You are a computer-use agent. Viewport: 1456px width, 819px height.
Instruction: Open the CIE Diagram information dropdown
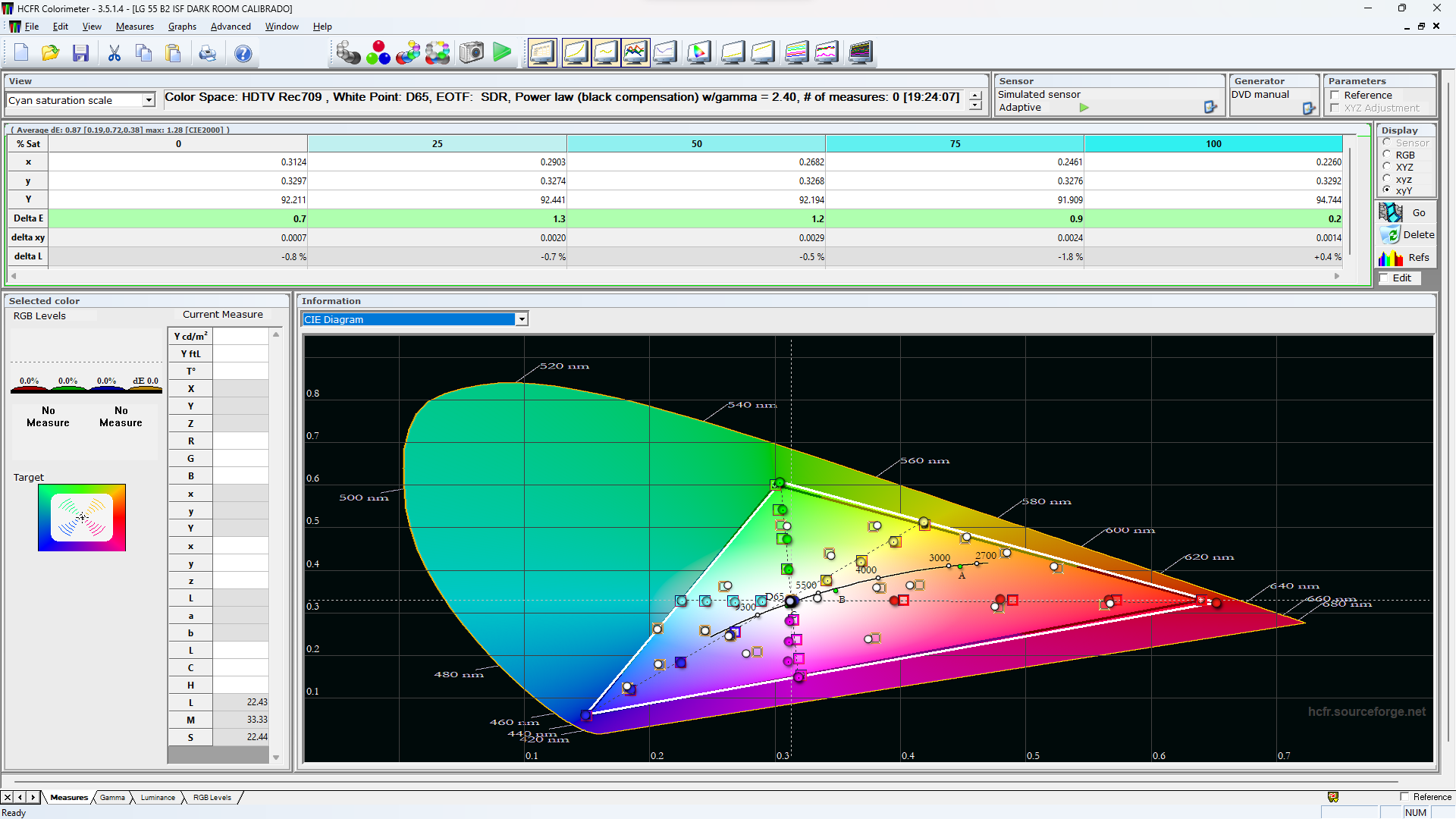point(522,319)
